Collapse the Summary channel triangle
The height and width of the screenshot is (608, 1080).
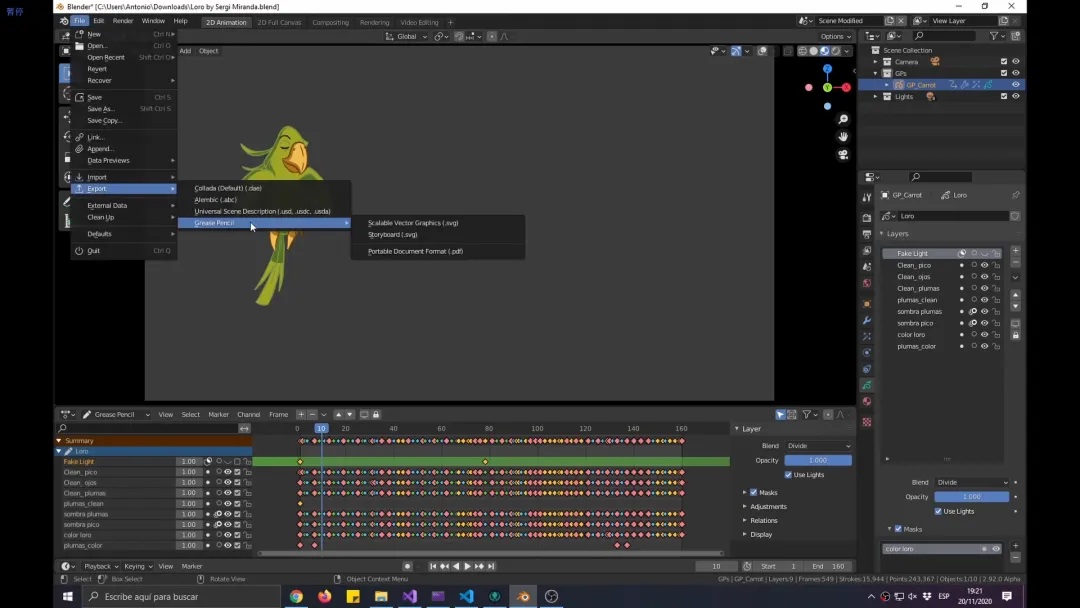[59, 441]
